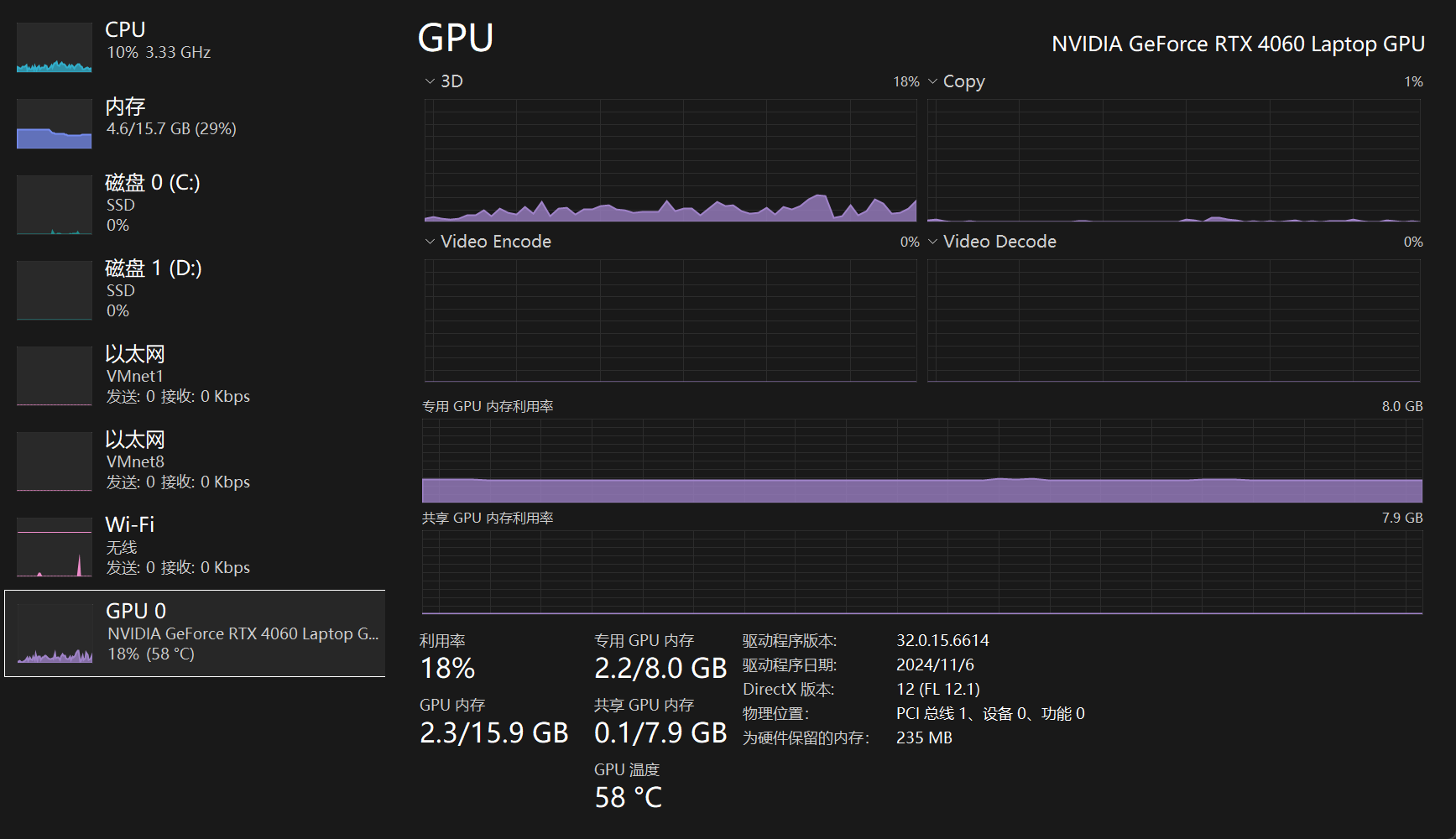Viewport: 1456px width, 839px height.
Task: Expand the Video Encode graph dropdown
Action: point(431,242)
